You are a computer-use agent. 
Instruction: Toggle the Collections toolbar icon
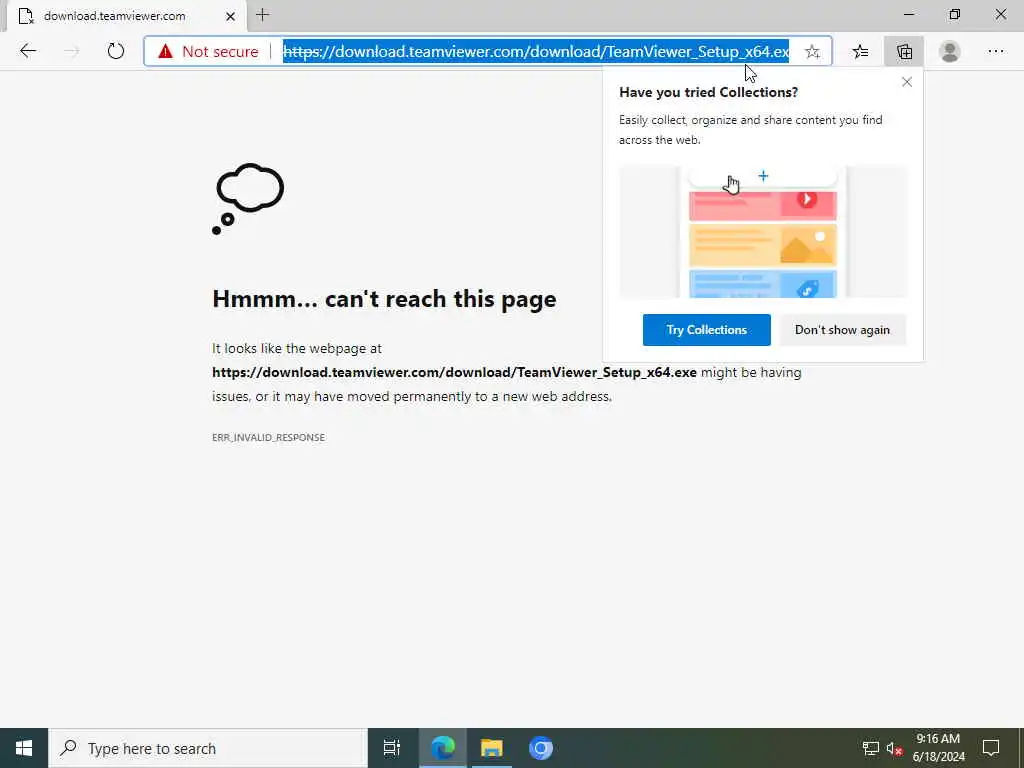[x=904, y=52]
